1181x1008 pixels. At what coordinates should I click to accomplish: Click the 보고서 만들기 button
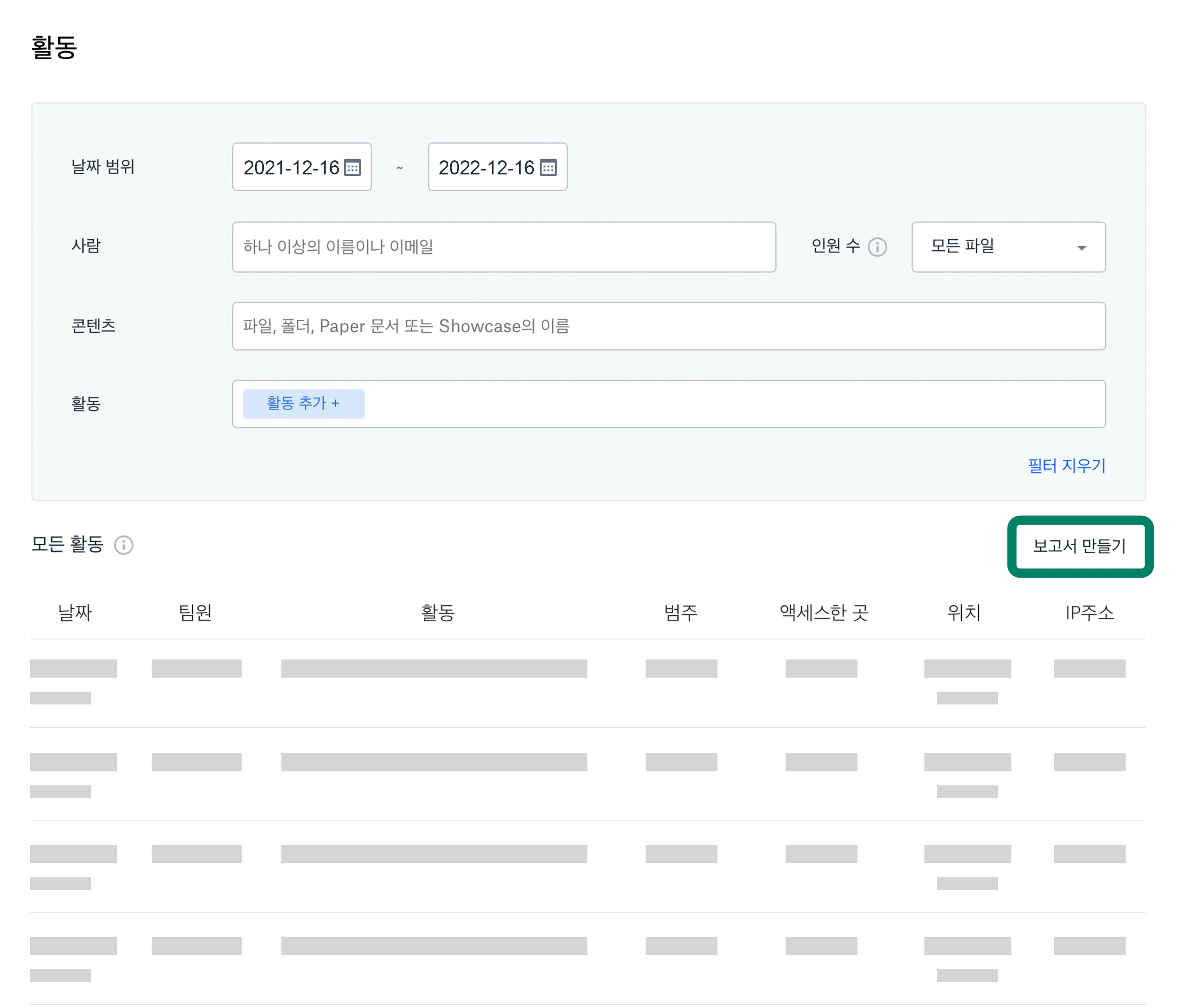(x=1080, y=546)
